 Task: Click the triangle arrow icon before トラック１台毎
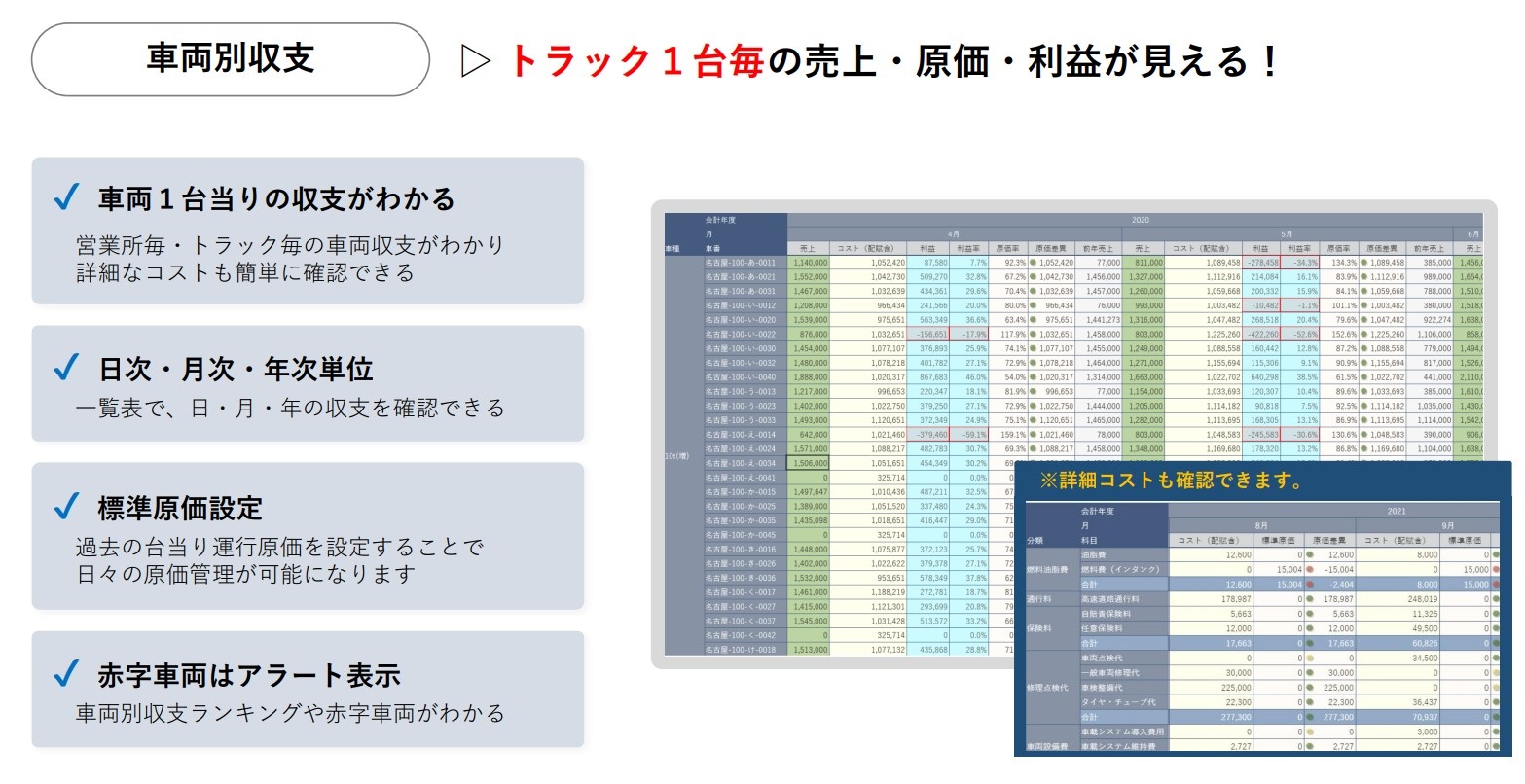point(475,61)
